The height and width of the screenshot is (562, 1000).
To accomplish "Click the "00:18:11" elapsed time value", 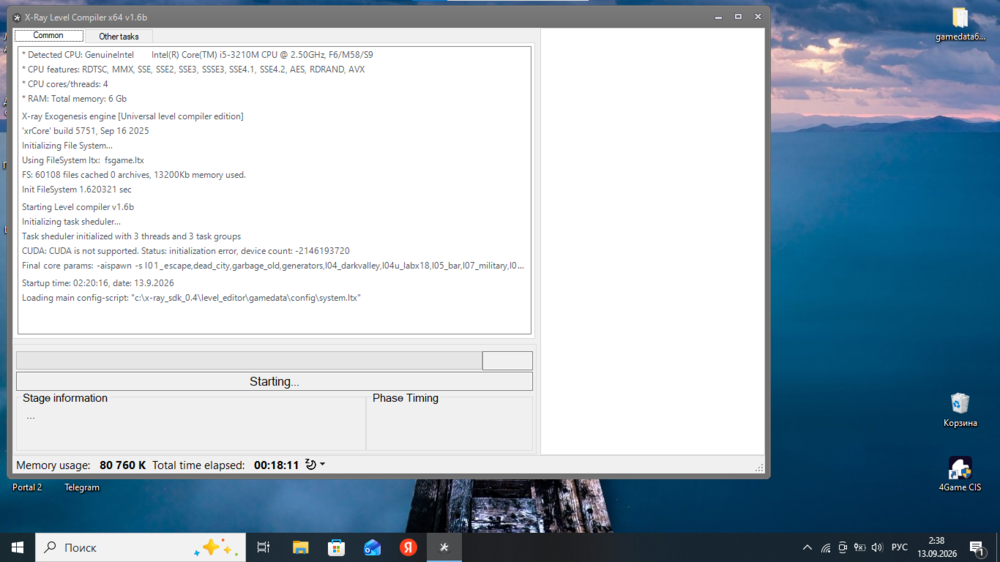I will click(276, 465).
